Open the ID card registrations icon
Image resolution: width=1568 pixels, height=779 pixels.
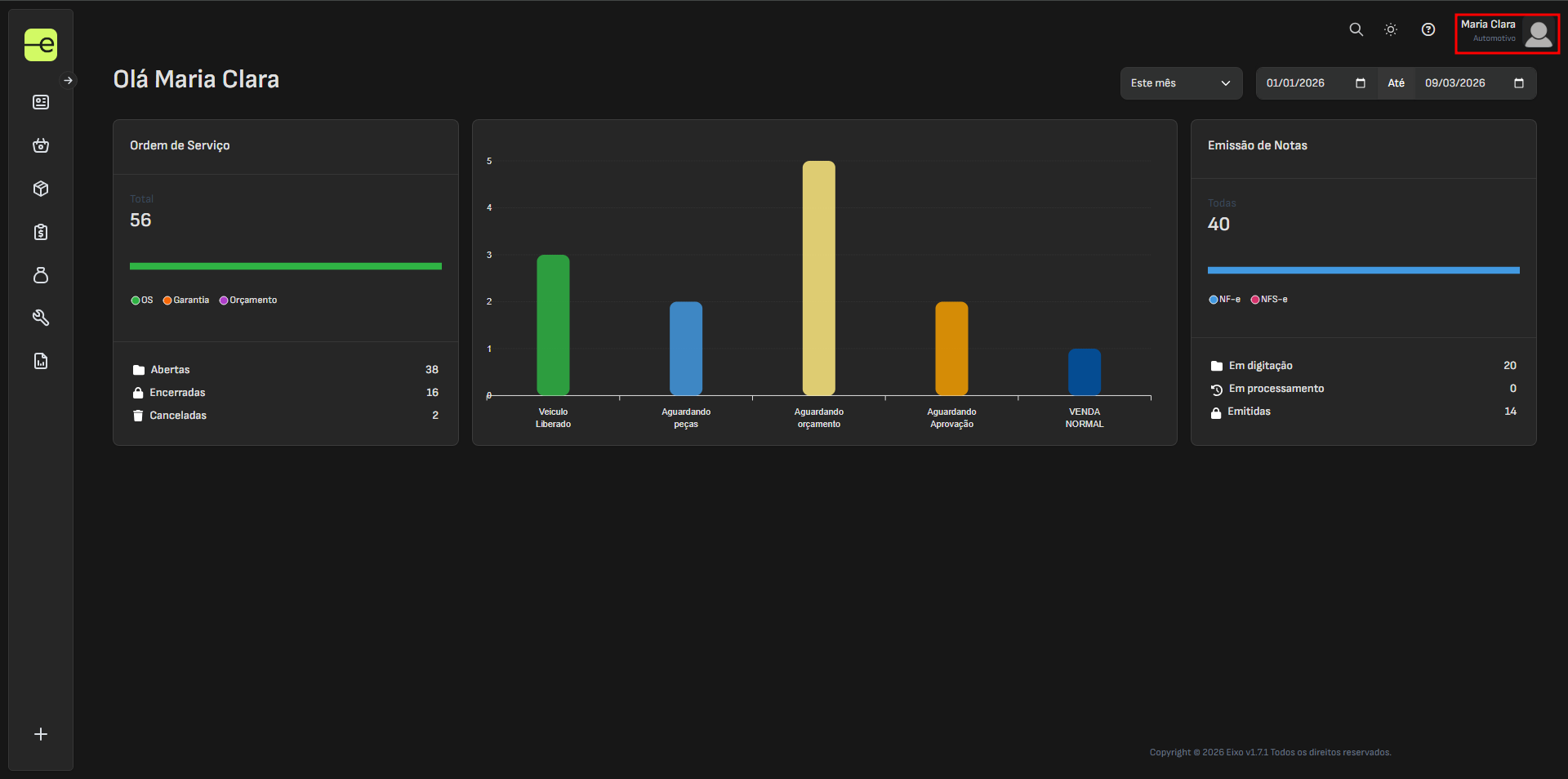pos(41,102)
